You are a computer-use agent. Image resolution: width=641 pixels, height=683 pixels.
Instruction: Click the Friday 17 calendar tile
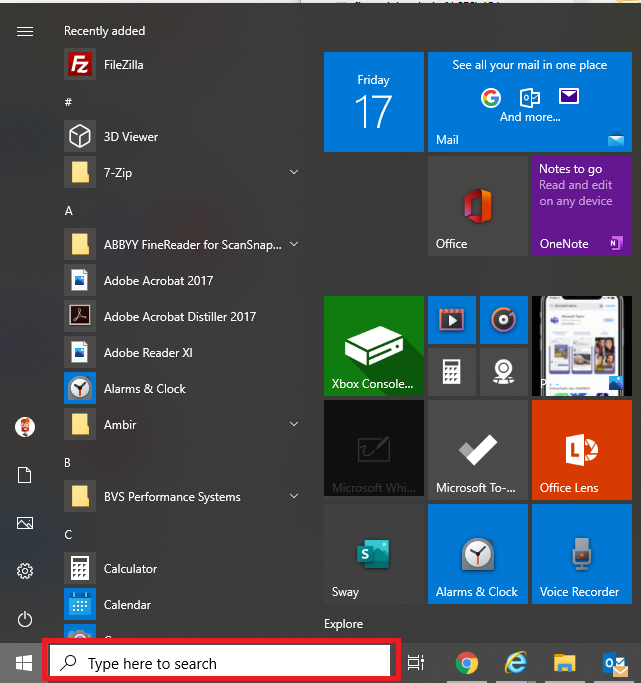pyautogui.click(x=374, y=102)
